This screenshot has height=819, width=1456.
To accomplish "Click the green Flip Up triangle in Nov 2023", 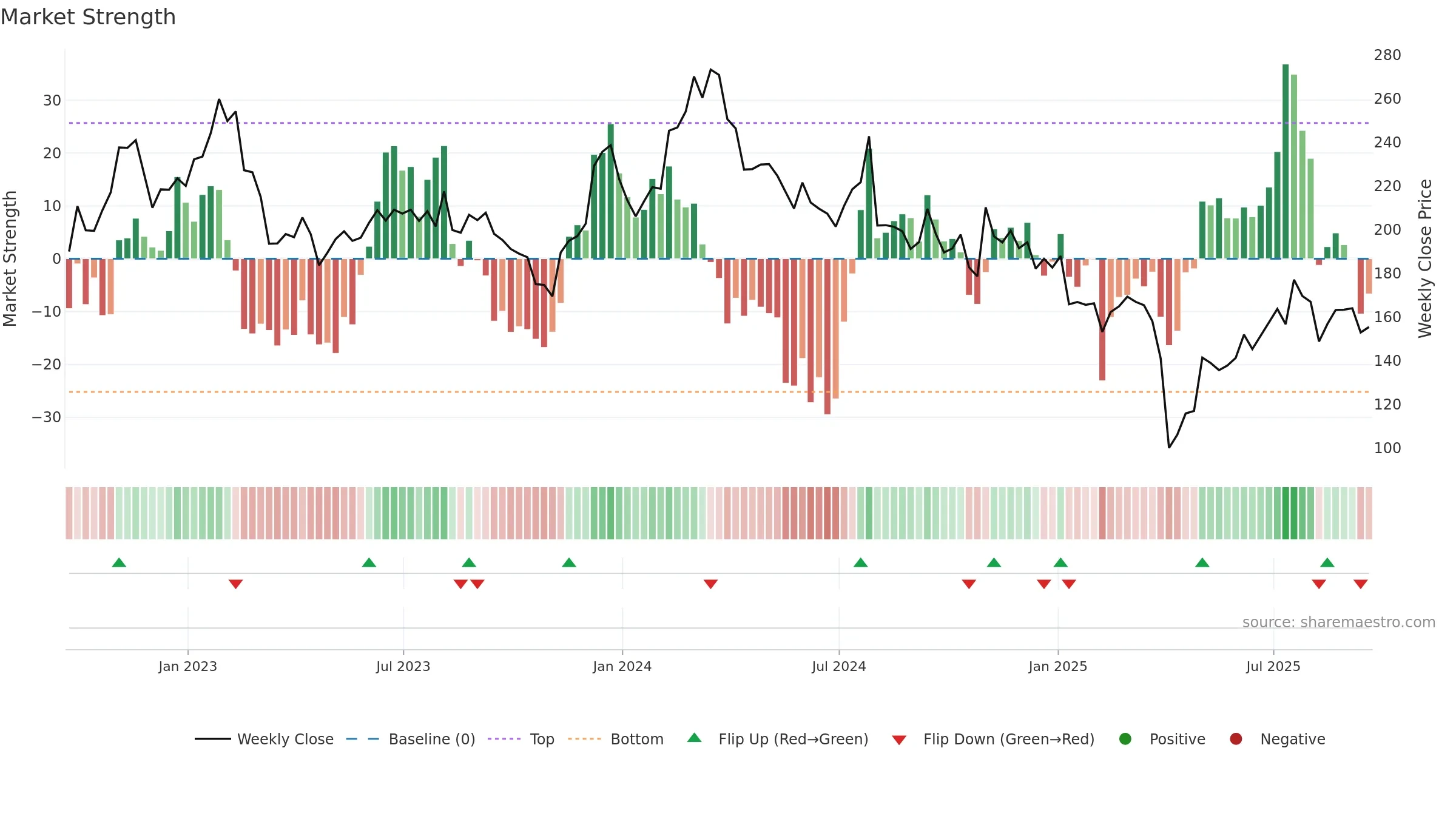I will click(569, 563).
